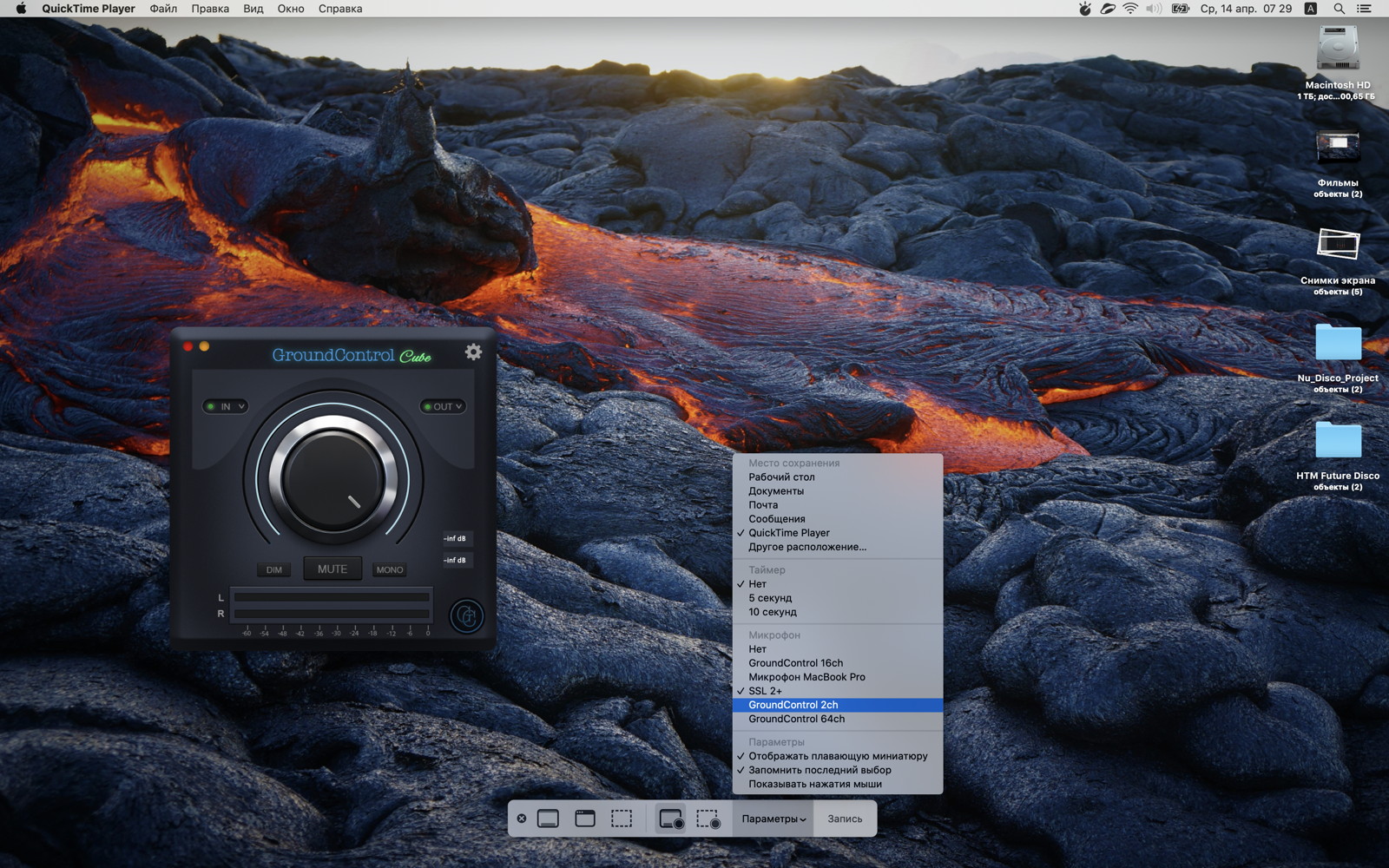The image size is (1389, 868).
Task: Open the Правка menu
Action: (210, 9)
